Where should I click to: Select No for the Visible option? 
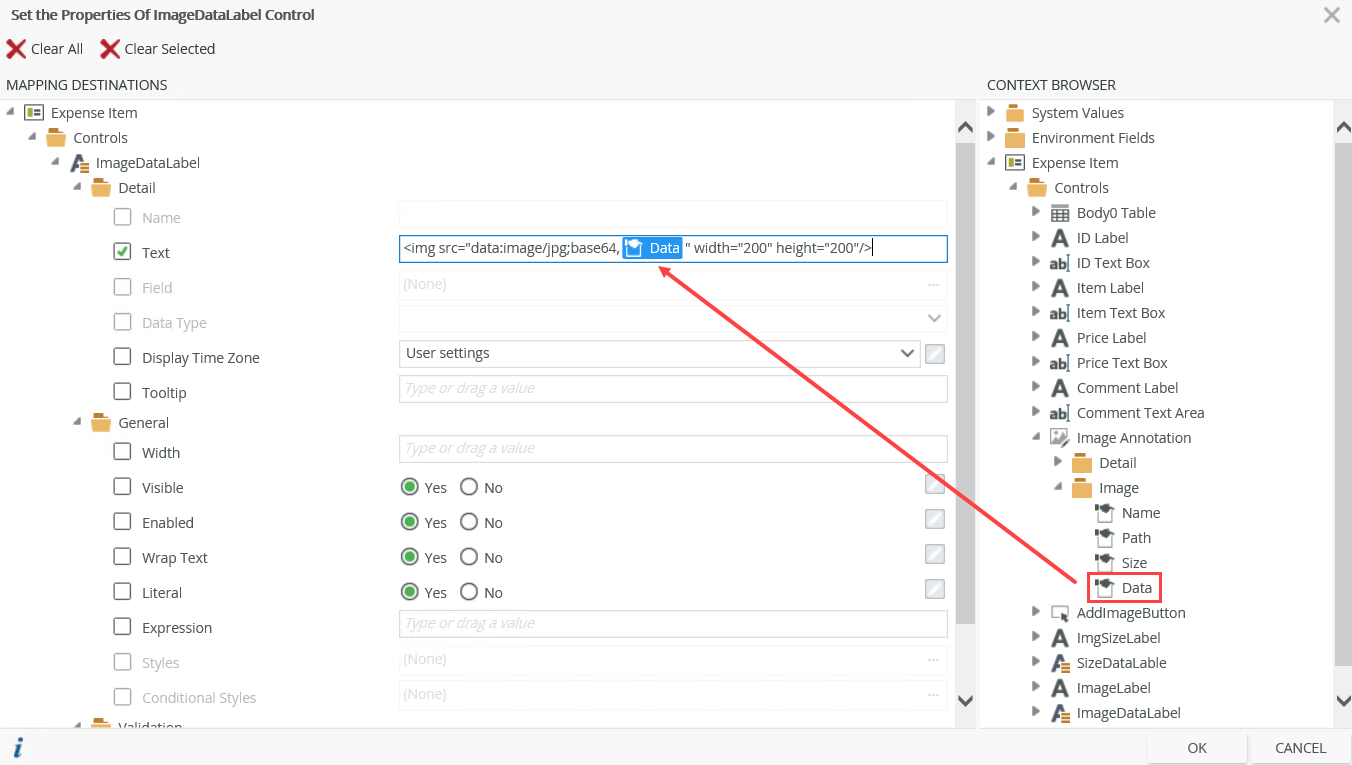(469, 488)
